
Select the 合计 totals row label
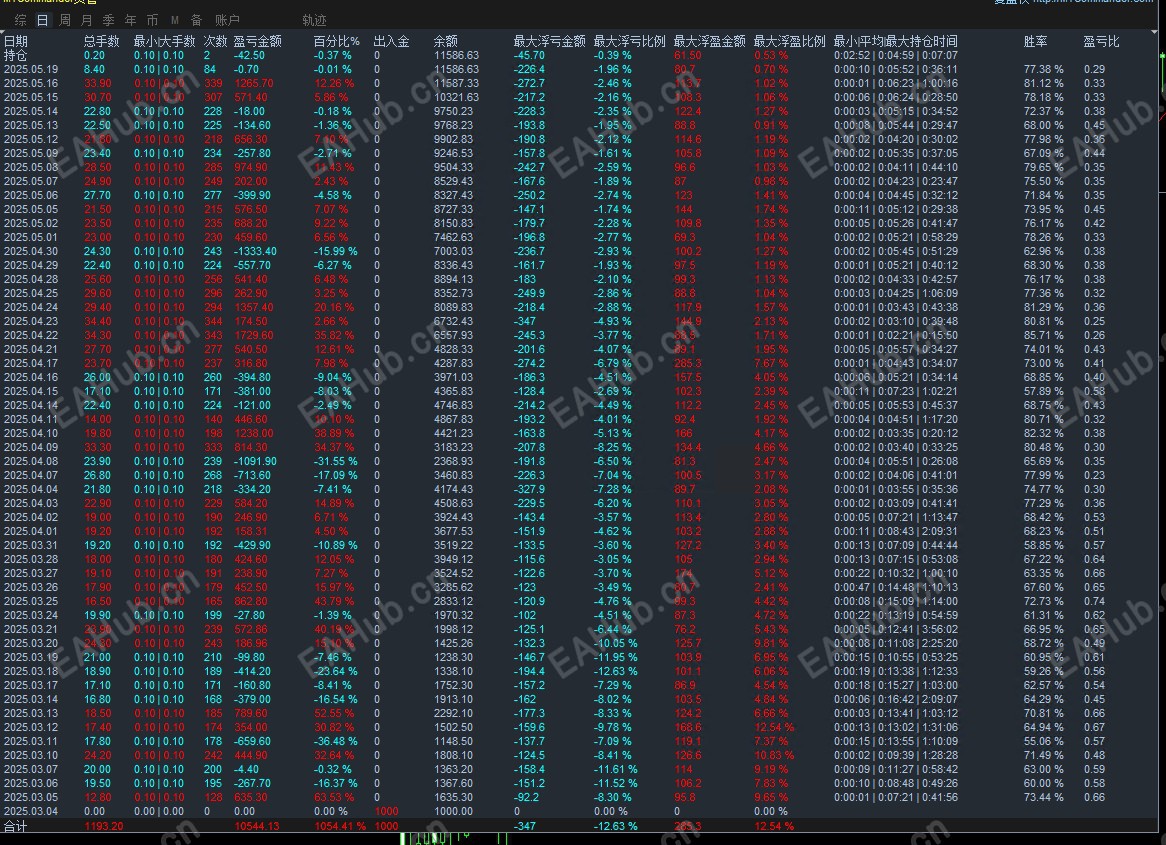click(16, 826)
